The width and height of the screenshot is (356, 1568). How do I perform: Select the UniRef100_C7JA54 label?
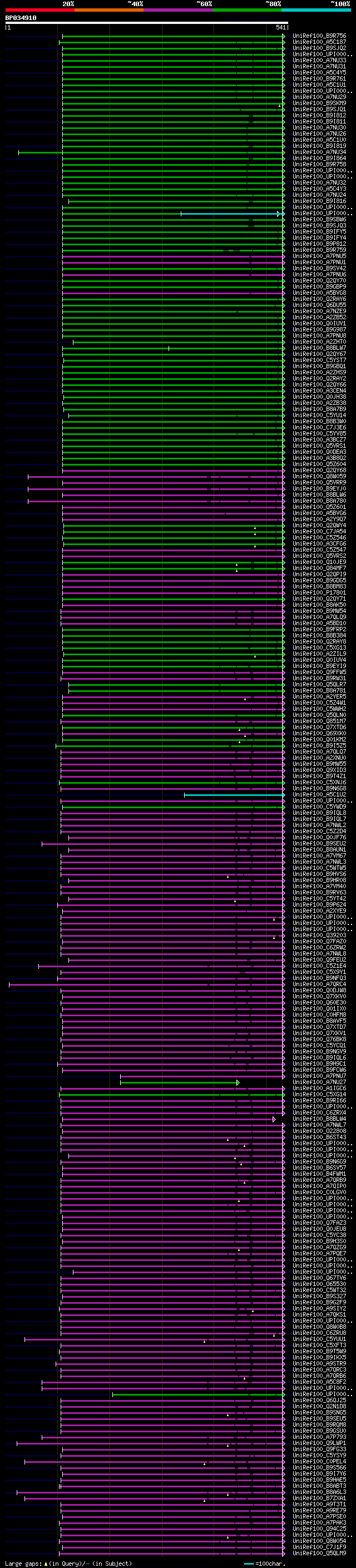[319, 531]
